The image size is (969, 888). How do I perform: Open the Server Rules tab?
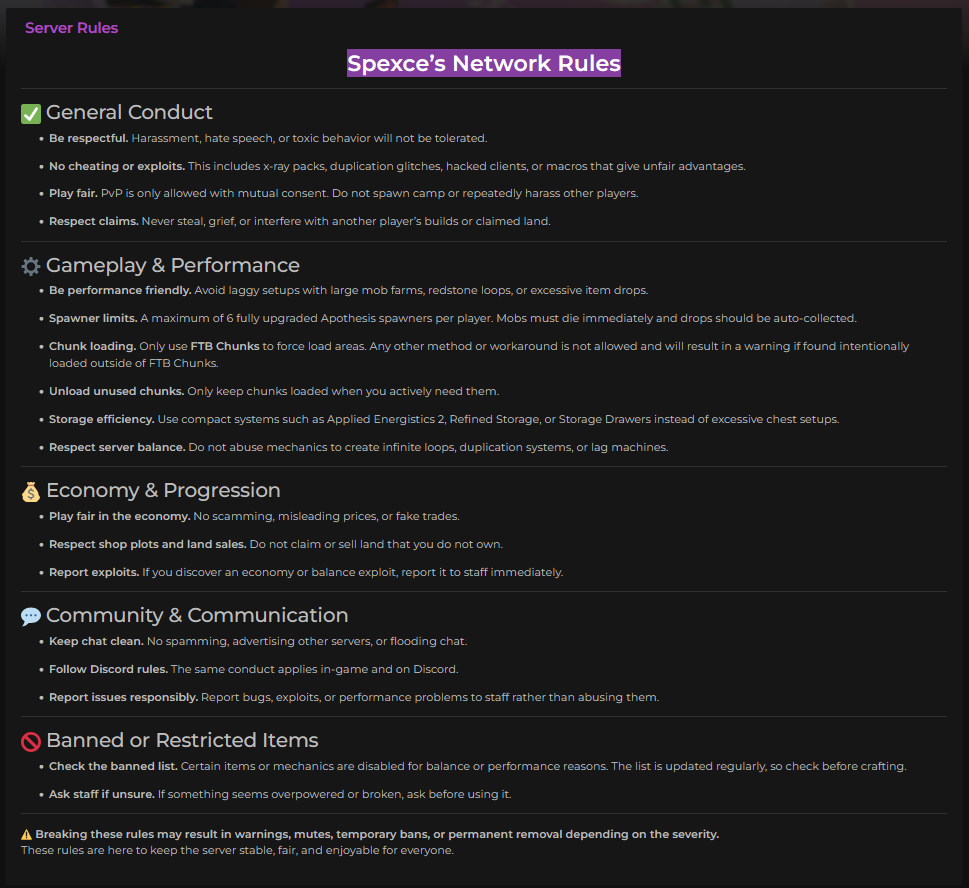[71, 28]
